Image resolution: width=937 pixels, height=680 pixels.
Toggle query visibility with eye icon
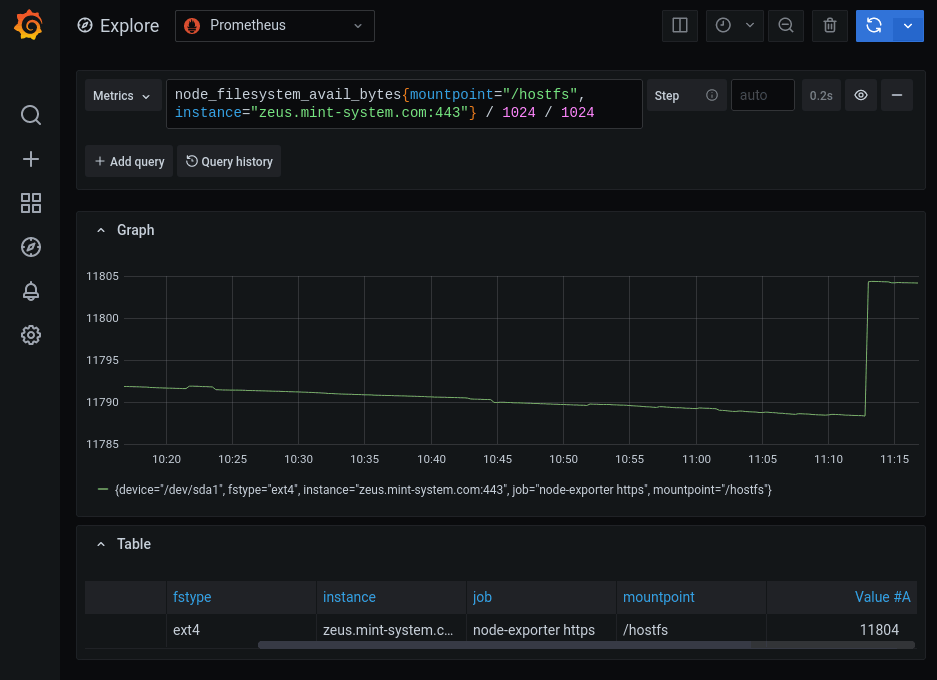tap(860, 95)
